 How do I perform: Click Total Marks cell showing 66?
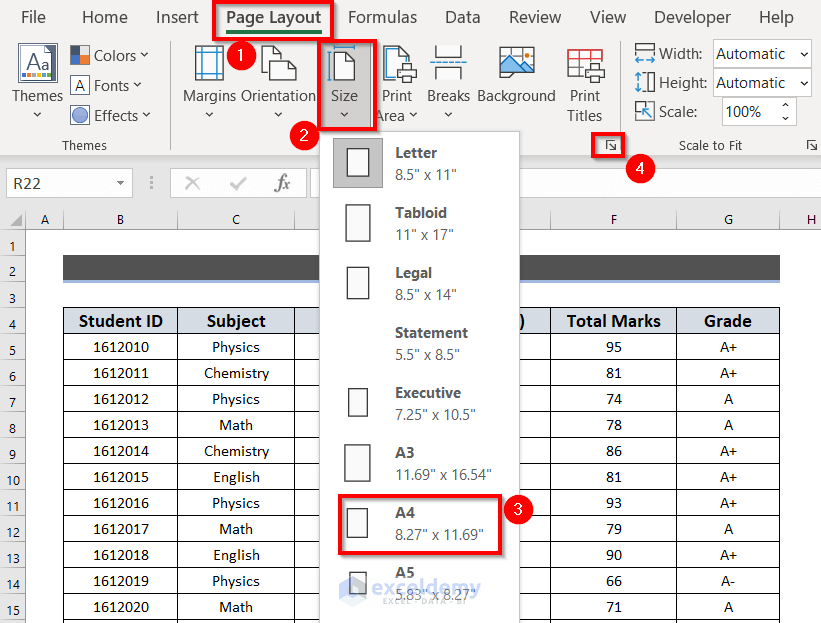(614, 581)
